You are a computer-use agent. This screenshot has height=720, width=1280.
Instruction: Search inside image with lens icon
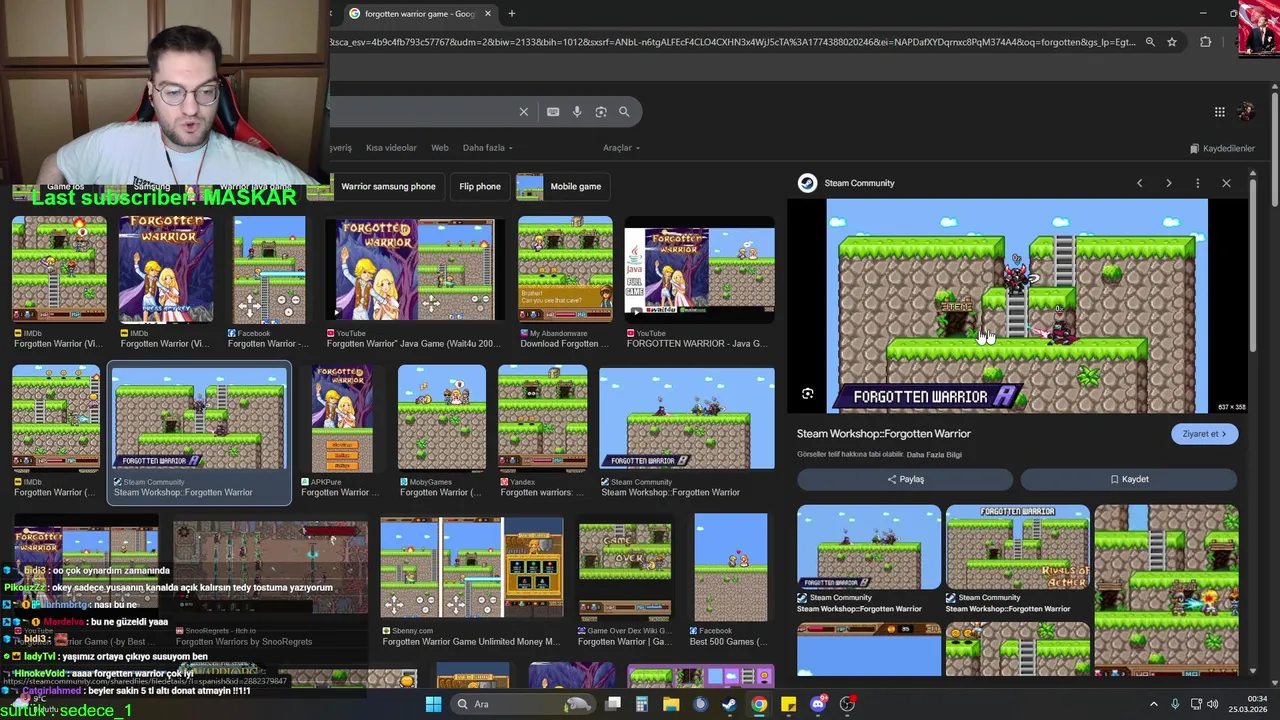tap(808, 394)
